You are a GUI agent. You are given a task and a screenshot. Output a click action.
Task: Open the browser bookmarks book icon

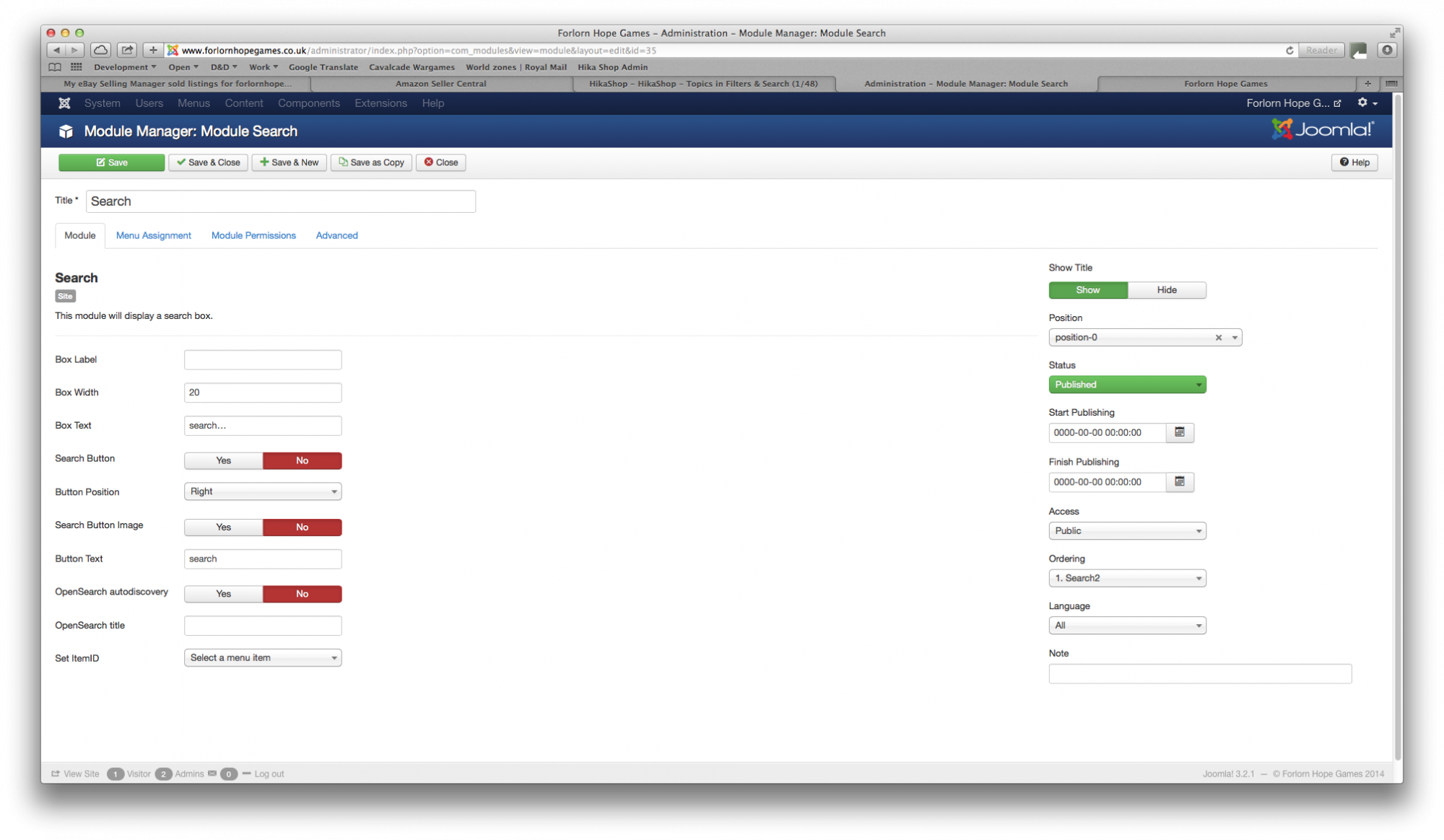click(x=55, y=67)
